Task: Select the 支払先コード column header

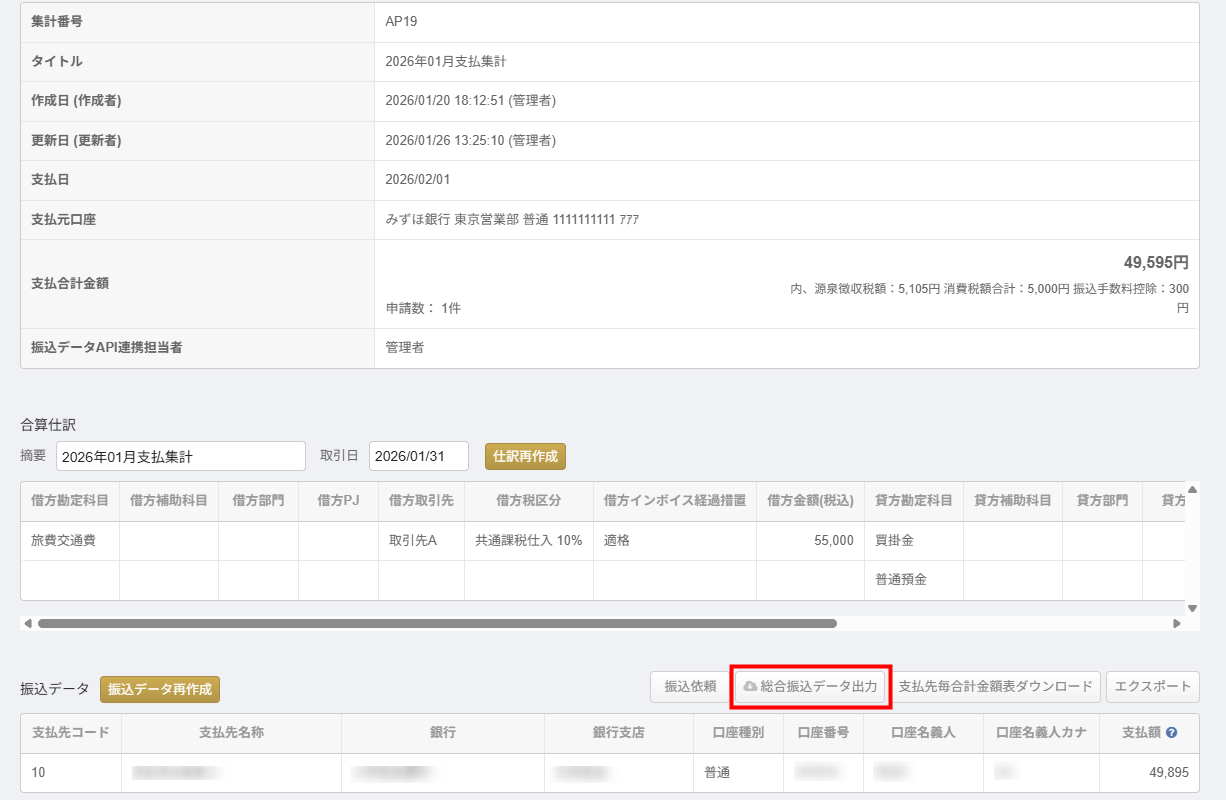Action: tap(71, 733)
